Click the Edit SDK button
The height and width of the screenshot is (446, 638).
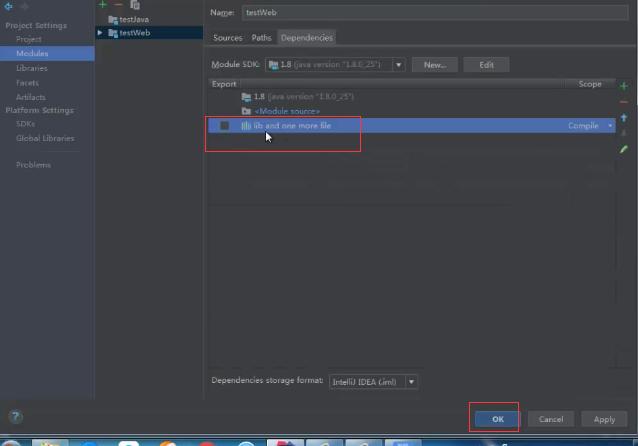(486, 65)
